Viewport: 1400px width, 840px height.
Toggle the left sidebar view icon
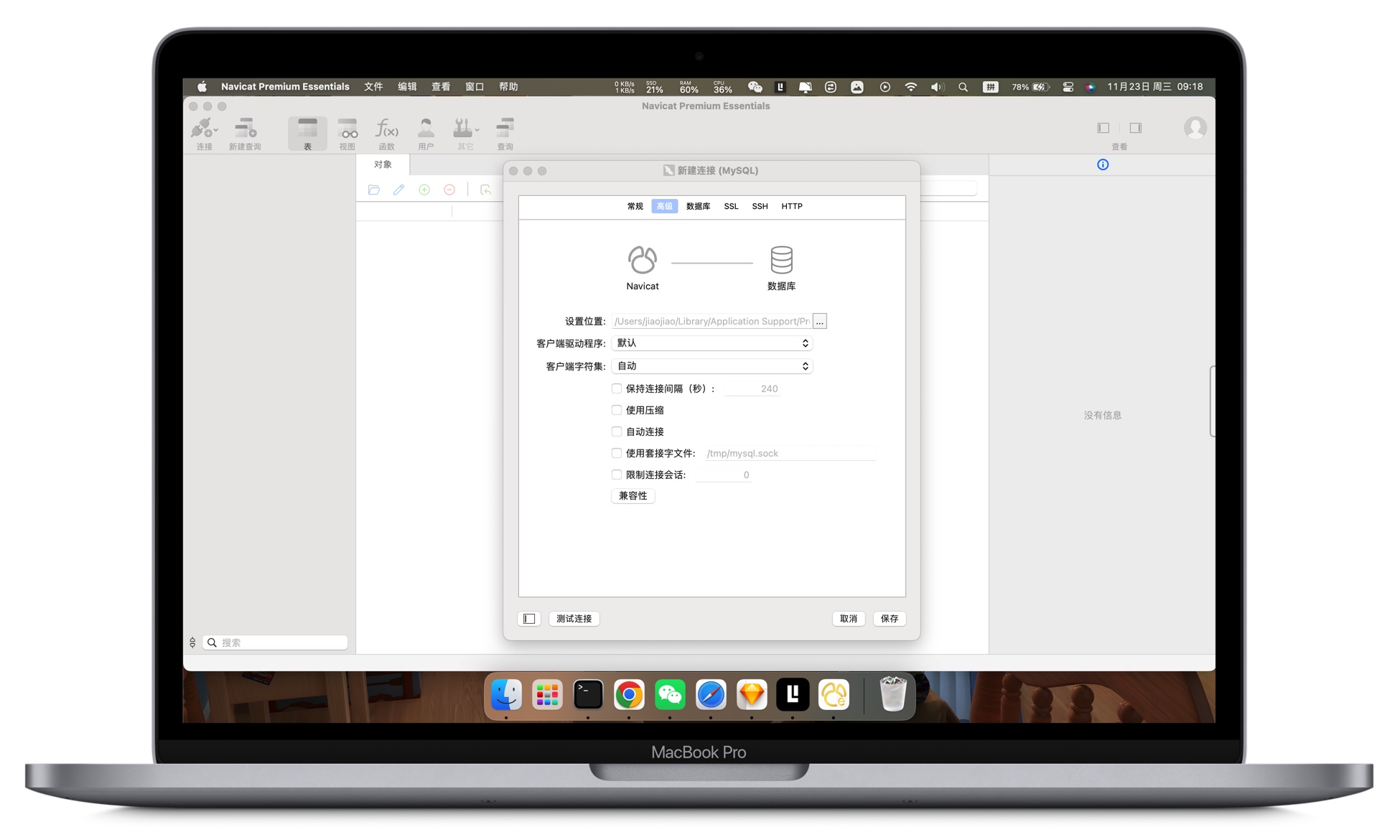tap(1103, 128)
